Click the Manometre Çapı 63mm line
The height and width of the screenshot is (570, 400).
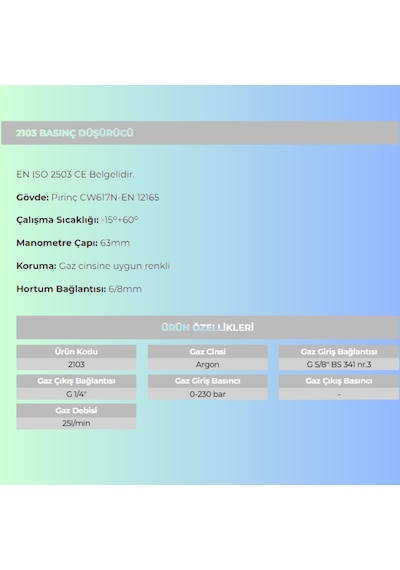73,243
